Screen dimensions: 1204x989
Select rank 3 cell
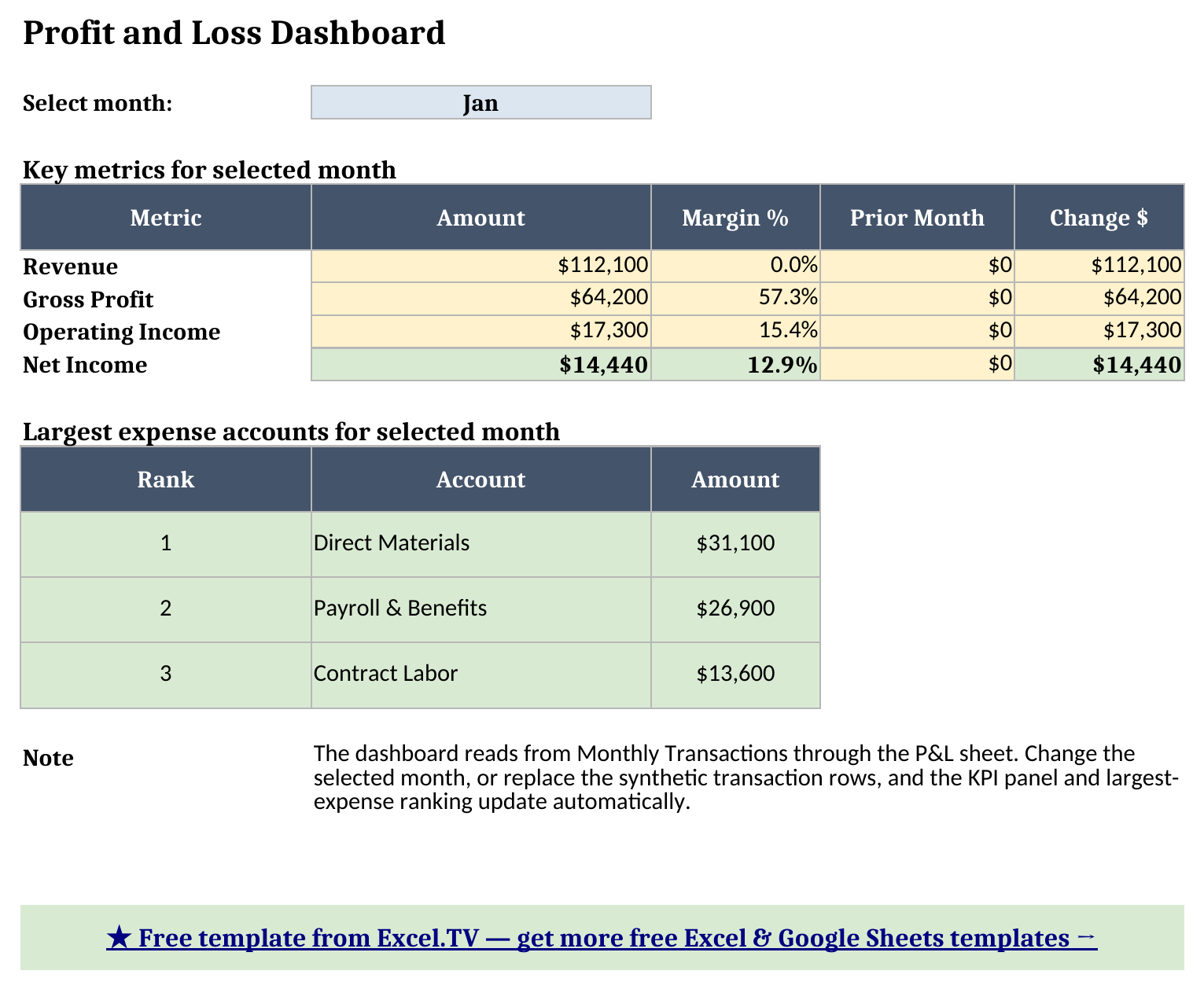point(166,675)
